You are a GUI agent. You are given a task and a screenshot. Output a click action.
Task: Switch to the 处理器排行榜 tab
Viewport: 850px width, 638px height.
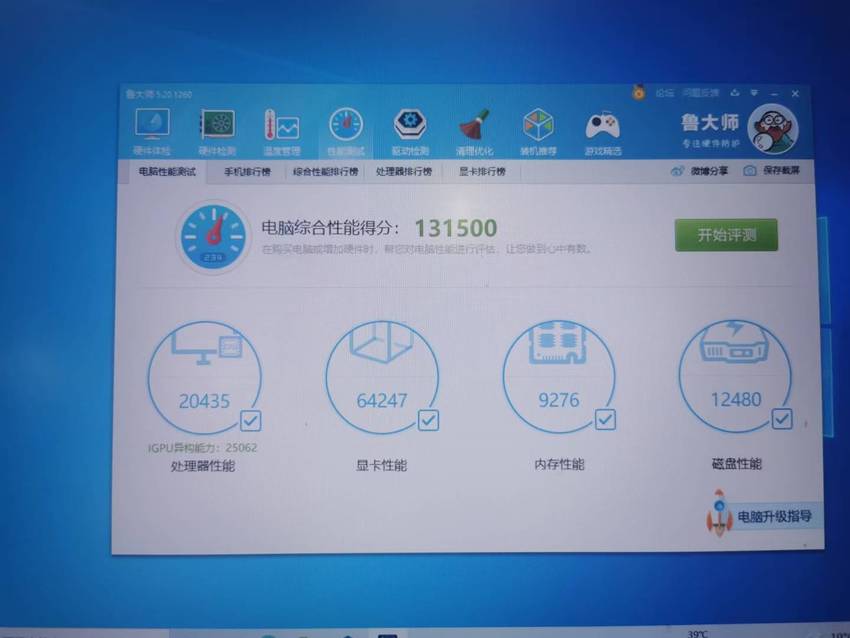pos(404,172)
